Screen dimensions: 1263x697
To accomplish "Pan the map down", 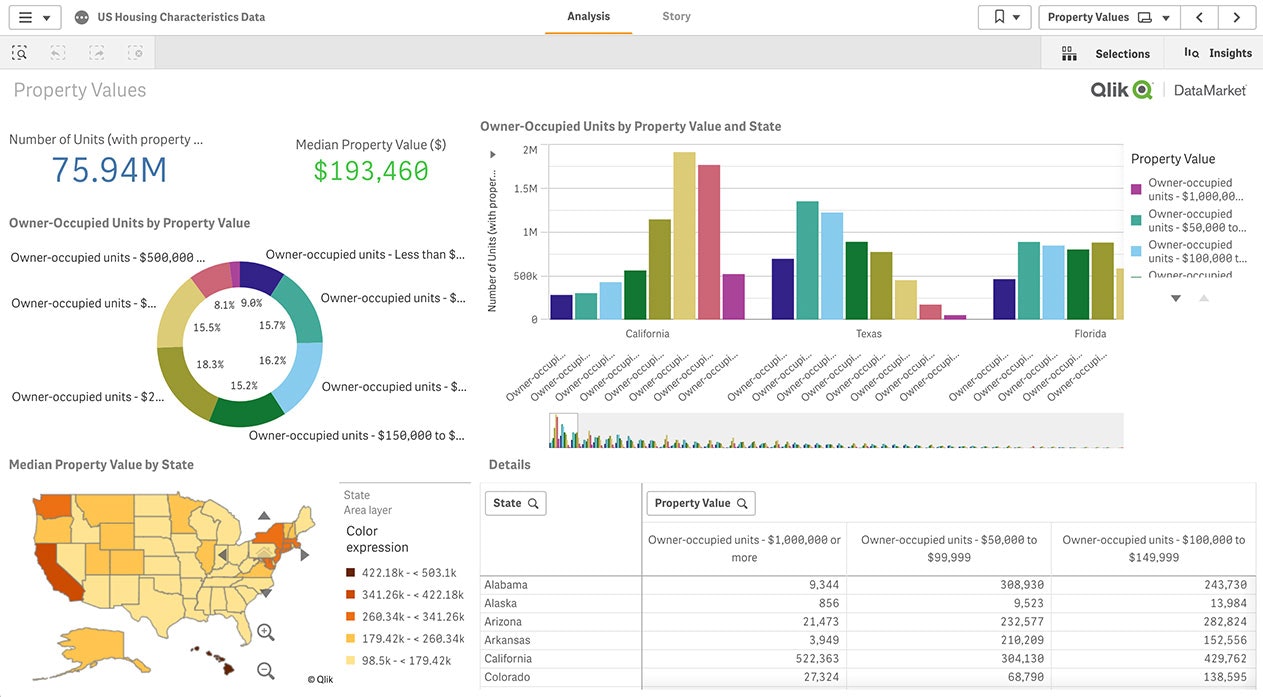I will pos(264,592).
